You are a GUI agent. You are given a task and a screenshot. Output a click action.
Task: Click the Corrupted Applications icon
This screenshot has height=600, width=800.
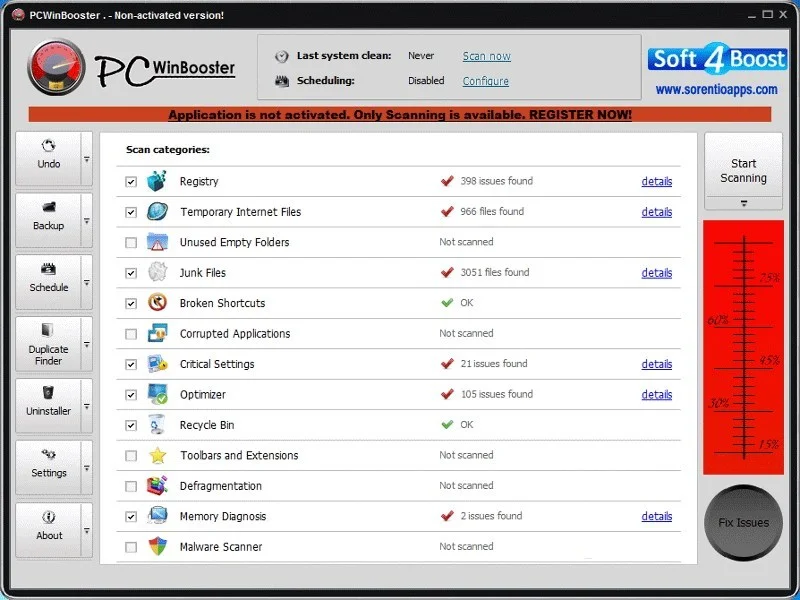coord(157,334)
